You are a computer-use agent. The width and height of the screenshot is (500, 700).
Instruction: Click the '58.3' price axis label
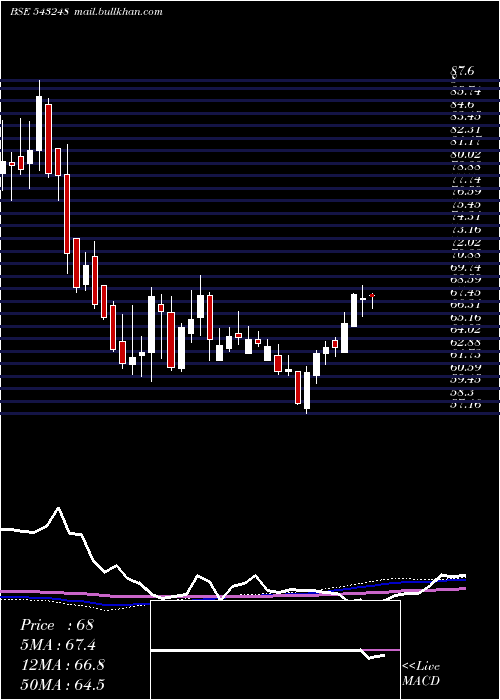(462, 392)
